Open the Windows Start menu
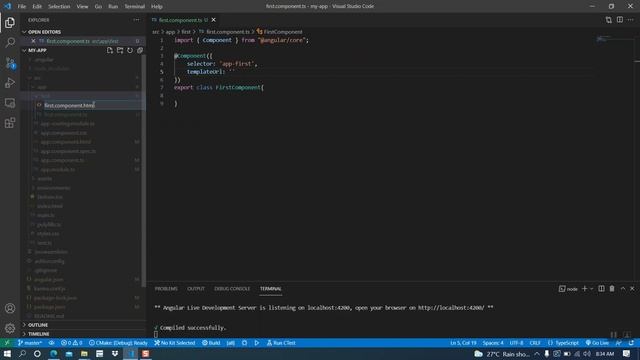640x360 pixels. [x=7, y=353]
